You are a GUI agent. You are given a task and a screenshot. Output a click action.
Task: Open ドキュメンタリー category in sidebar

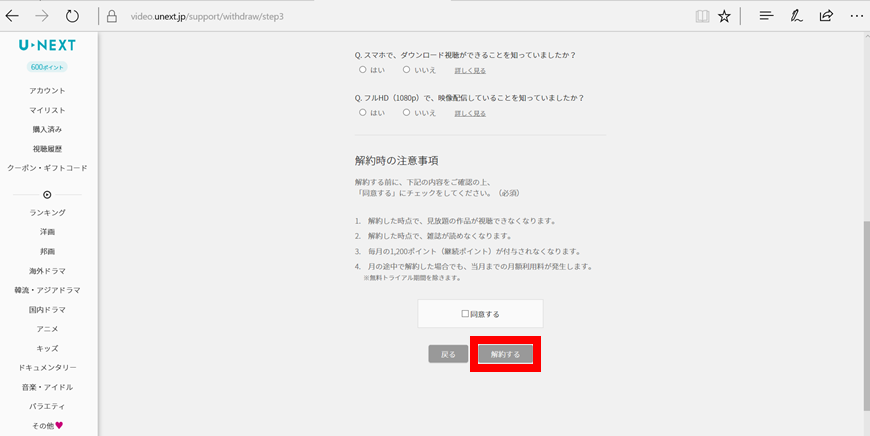coord(47,368)
